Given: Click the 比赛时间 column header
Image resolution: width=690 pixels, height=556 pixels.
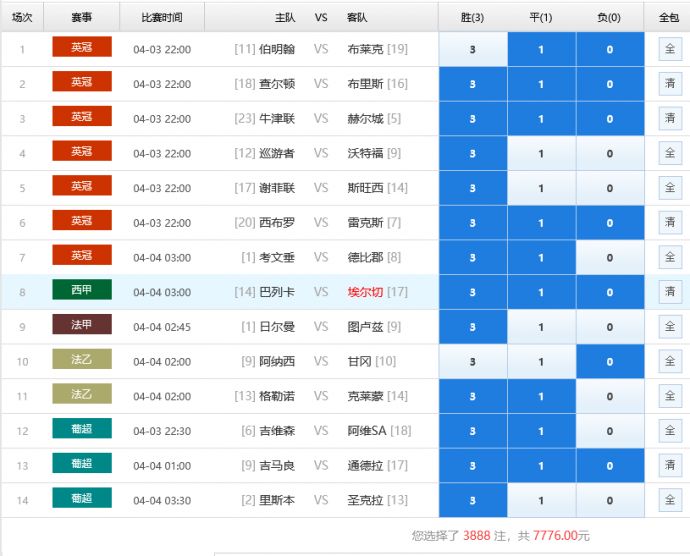Looking at the screenshot, I should pyautogui.click(x=162, y=17).
